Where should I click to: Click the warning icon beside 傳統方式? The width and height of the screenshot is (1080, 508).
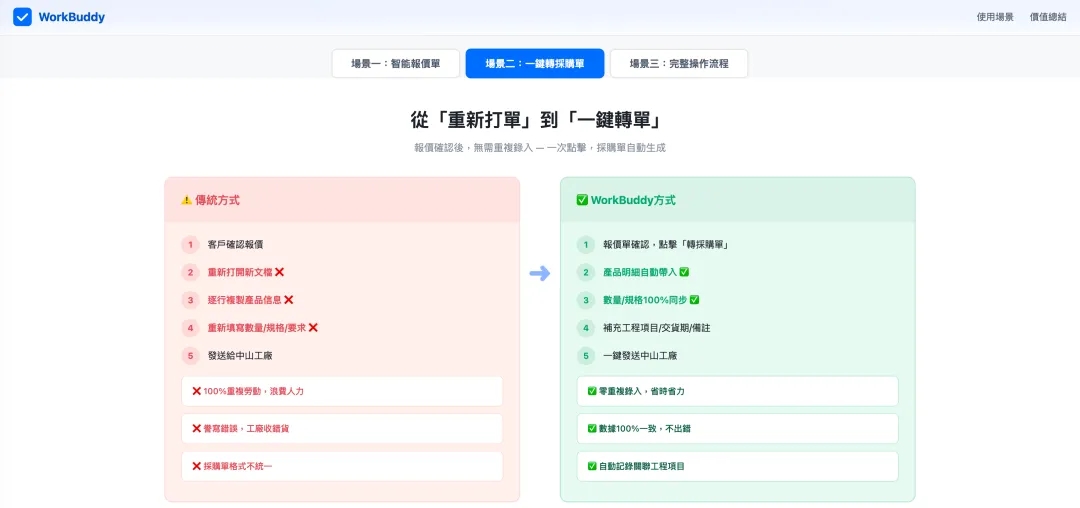(x=187, y=200)
